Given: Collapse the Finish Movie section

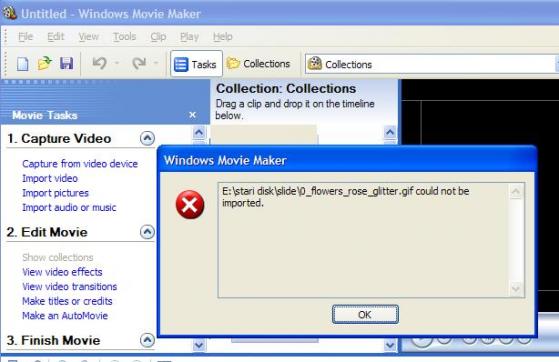Looking at the screenshot, I should (147, 340).
